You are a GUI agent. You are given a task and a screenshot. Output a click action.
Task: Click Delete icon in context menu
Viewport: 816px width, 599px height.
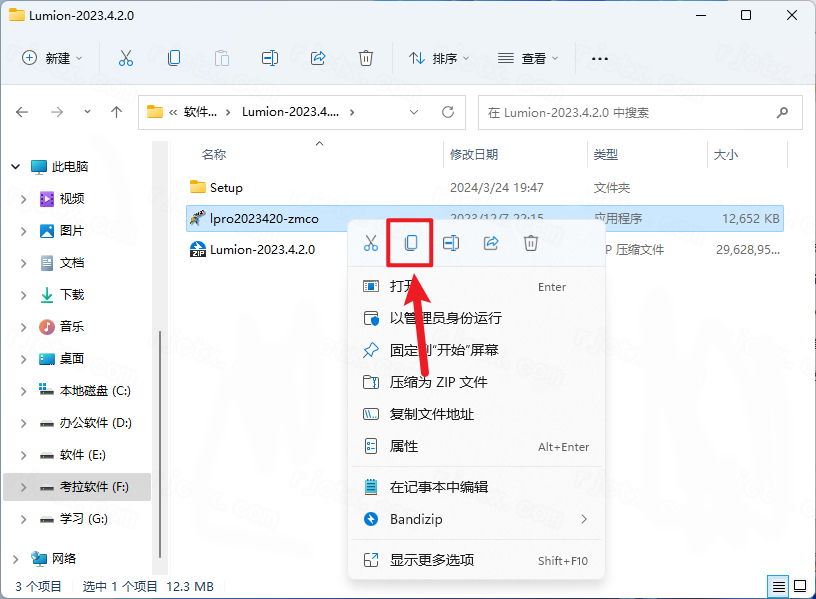click(530, 243)
